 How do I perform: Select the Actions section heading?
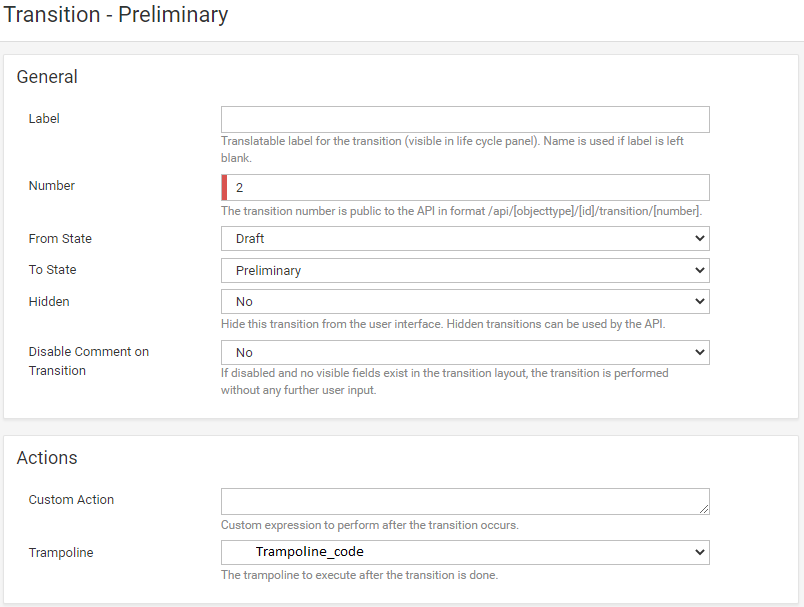coord(47,458)
